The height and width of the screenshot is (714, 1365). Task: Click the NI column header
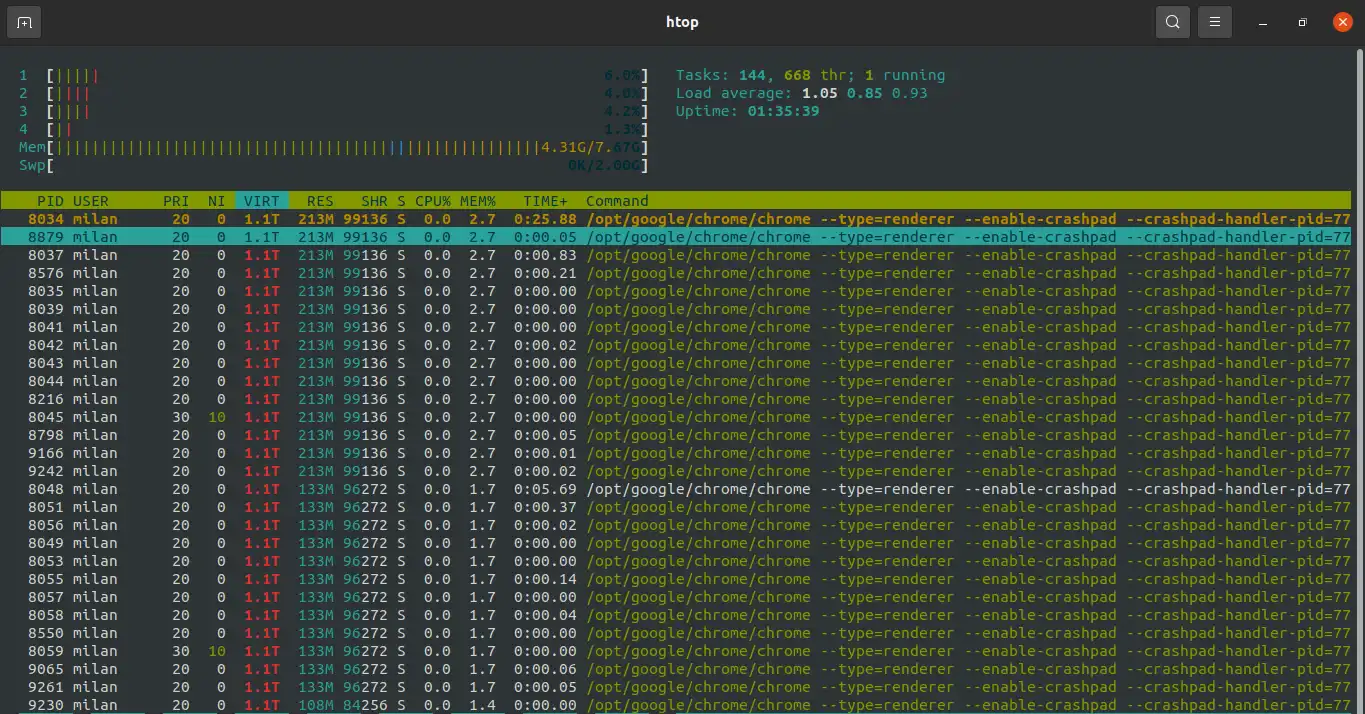(216, 201)
